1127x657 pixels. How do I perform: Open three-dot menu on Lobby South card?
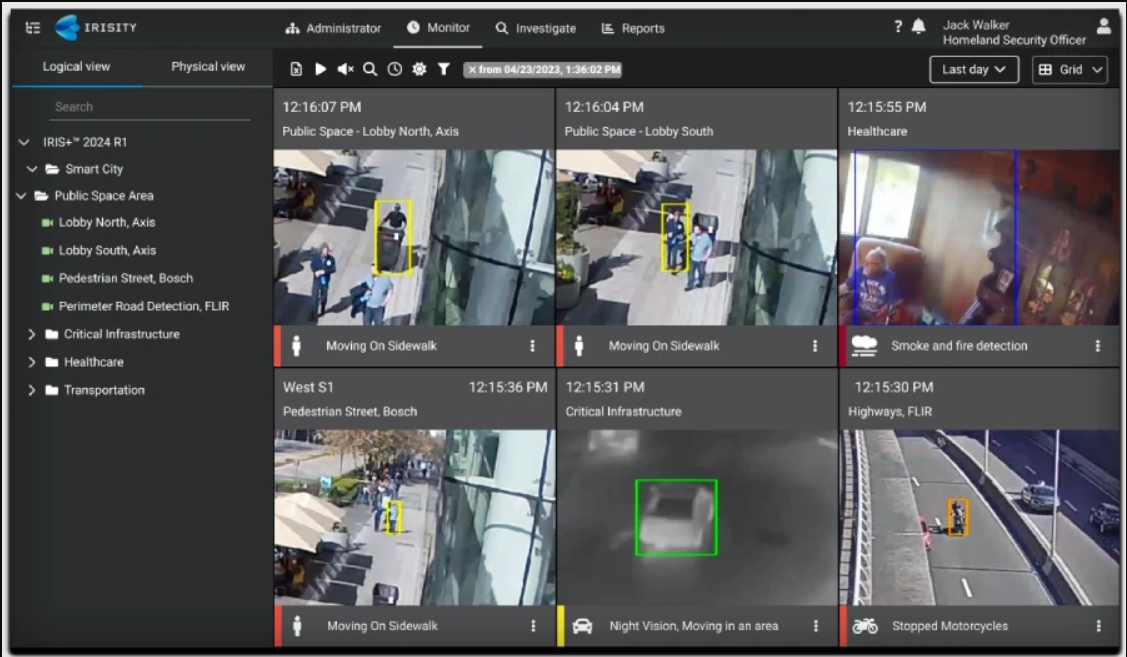[815, 346]
